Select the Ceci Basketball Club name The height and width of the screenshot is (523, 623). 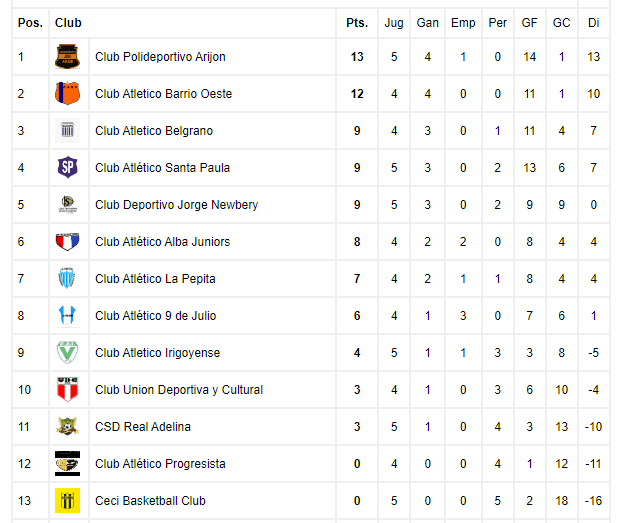tap(150, 501)
